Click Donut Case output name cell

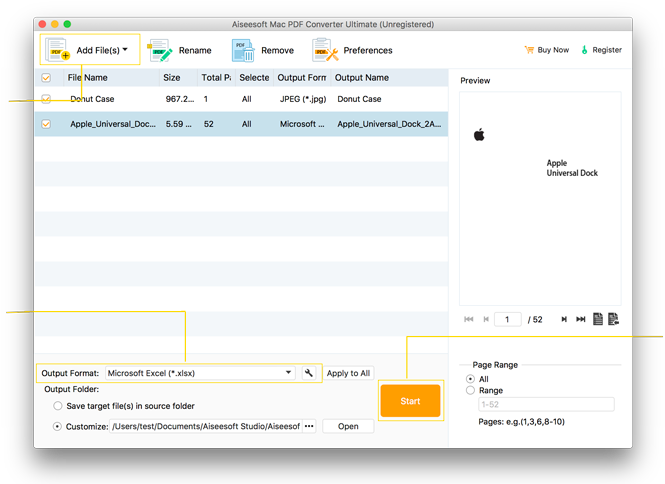(x=359, y=99)
